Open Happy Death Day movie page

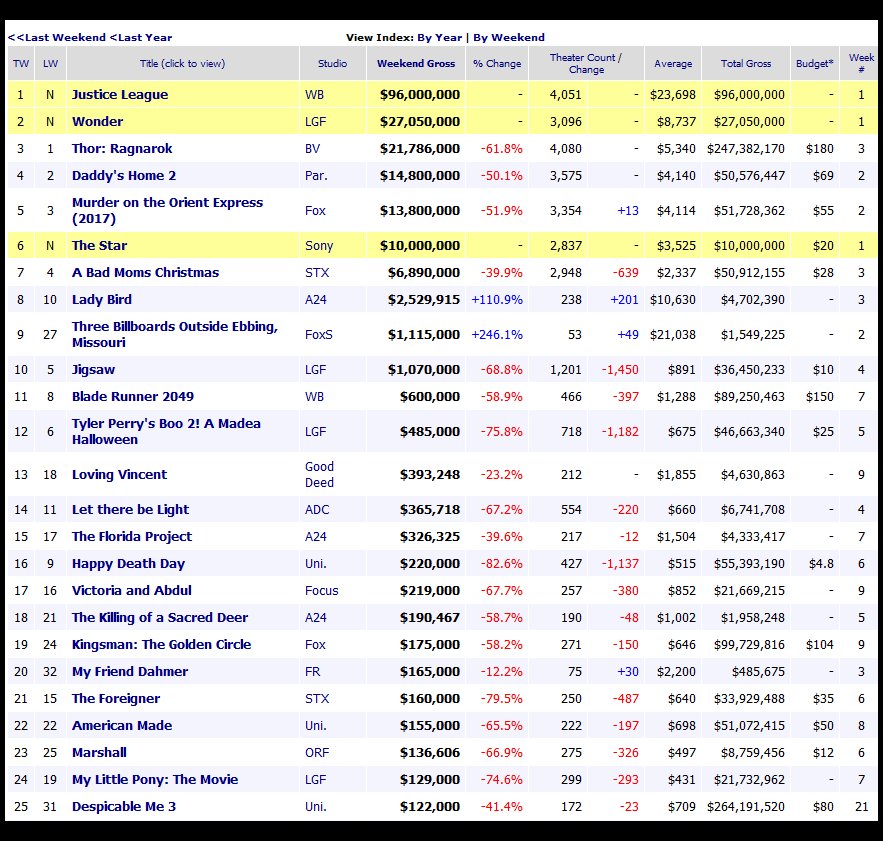pyautogui.click(x=128, y=563)
